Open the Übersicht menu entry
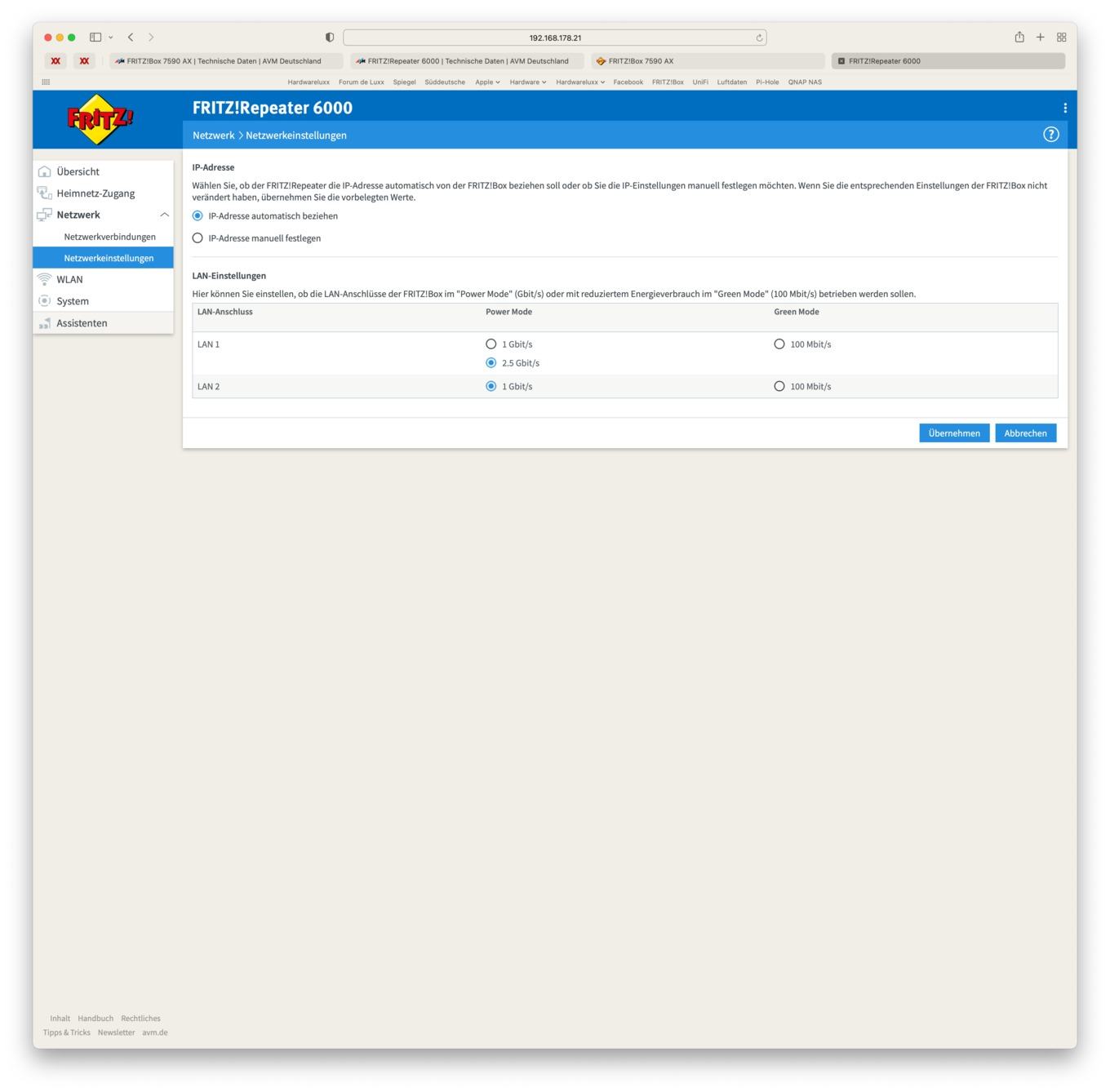The height and width of the screenshot is (1092, 1110). tap(78, 171)
